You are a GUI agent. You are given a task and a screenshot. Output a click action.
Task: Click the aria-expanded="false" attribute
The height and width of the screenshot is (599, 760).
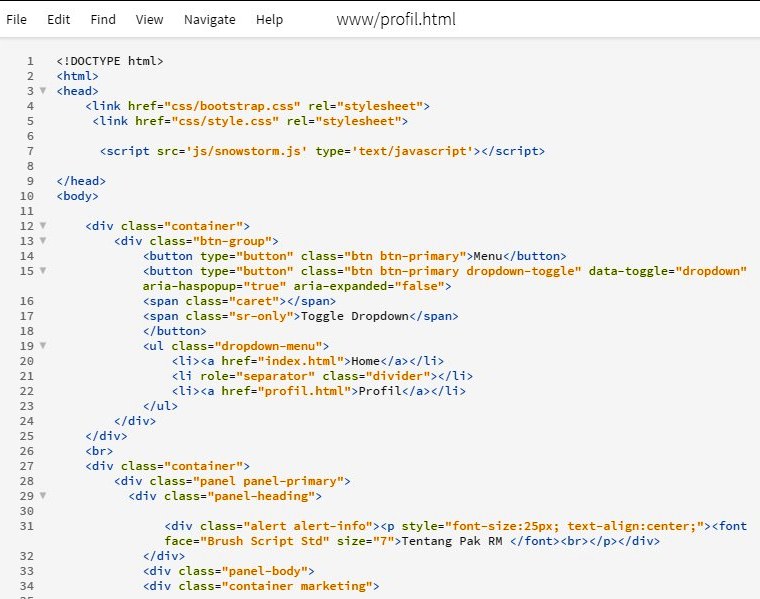pos(369,286)
